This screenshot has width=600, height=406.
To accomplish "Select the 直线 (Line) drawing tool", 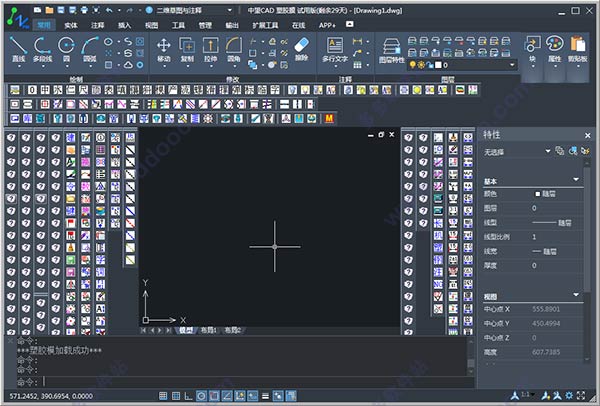I will (x=18, y=49).
